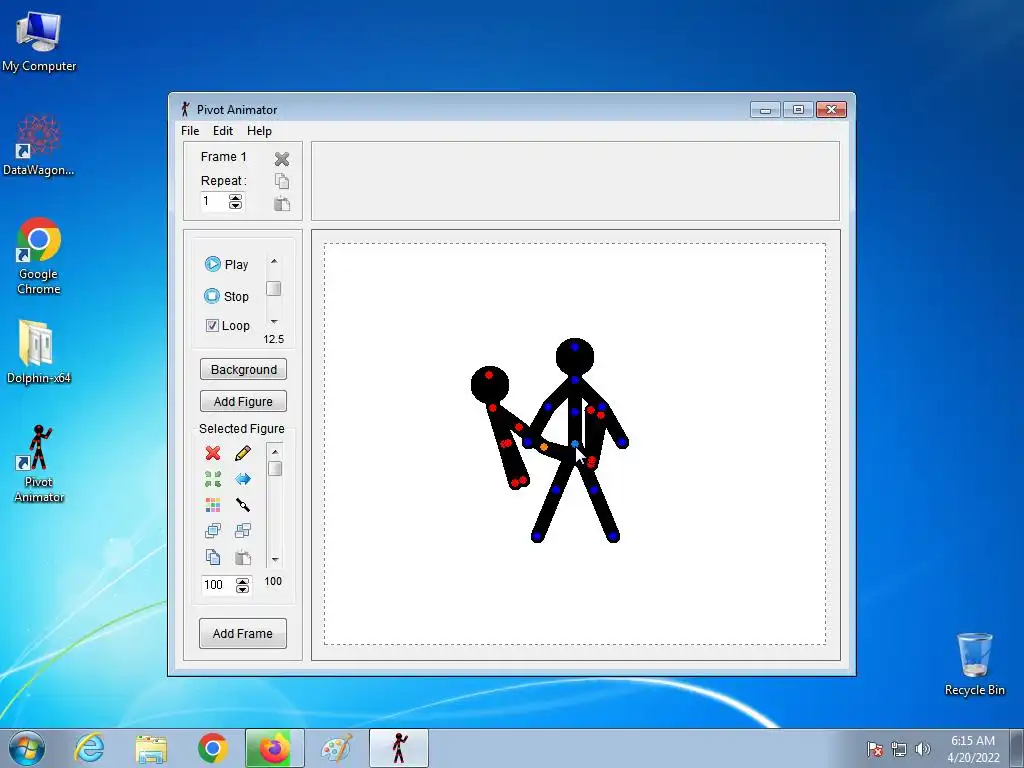This screenshot has width=1024, height=768.
Task: Copy frame icon below frame delete
Action: 282,181
